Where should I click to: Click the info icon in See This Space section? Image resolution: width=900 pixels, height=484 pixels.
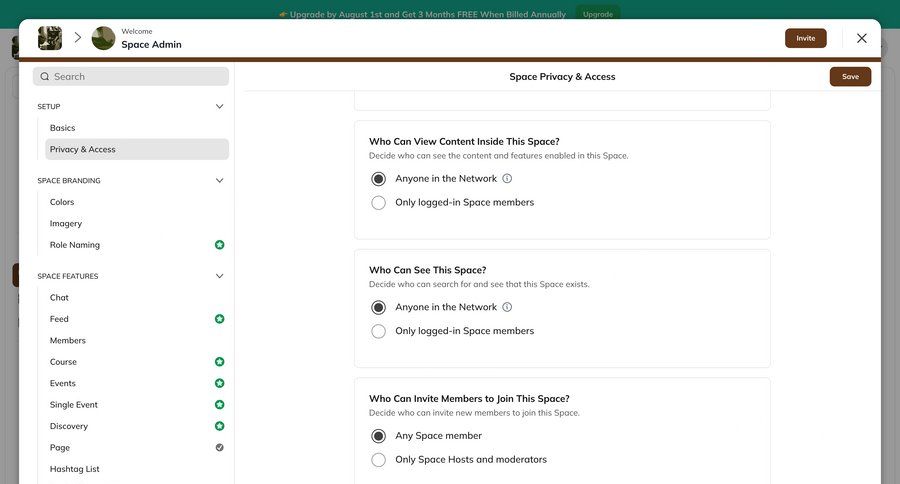coord(507,308)
